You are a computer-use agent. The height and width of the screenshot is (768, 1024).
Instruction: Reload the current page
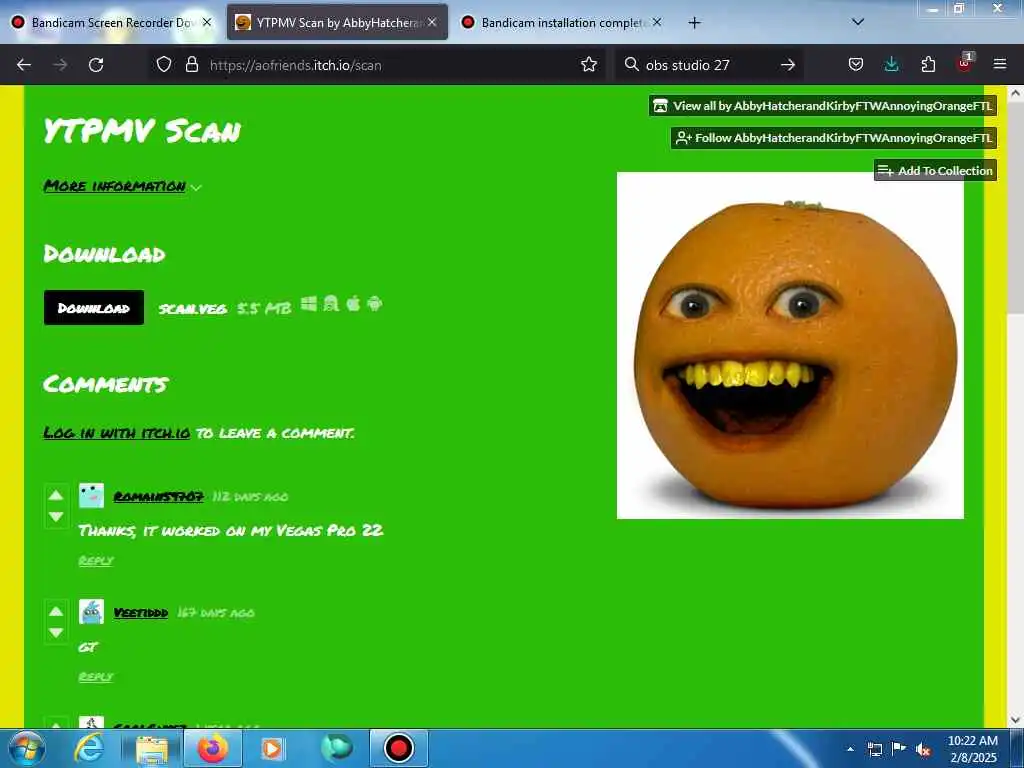pos(96,65)
